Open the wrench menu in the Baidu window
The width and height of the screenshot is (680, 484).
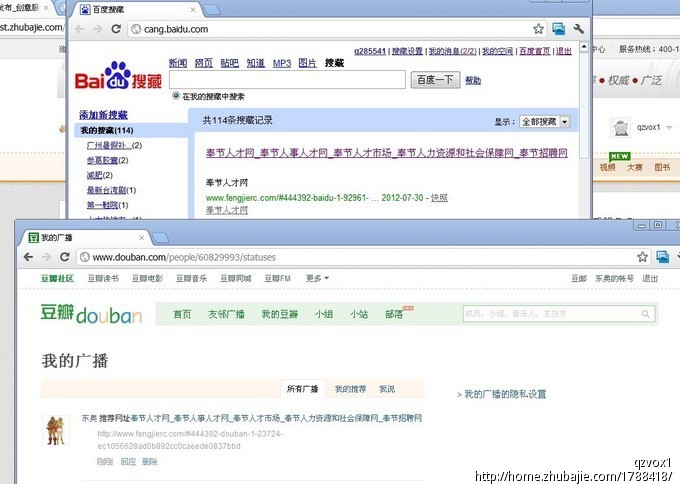point(578,29)
